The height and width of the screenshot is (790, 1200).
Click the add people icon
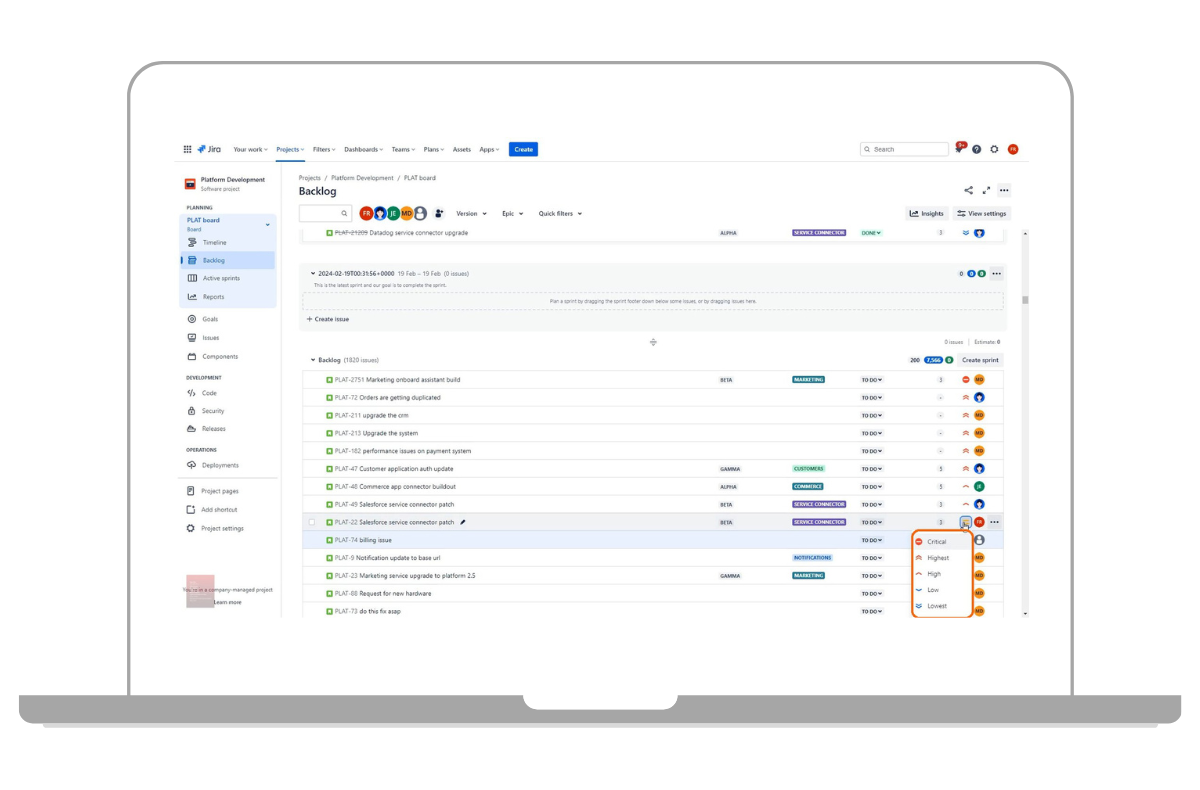438,213
